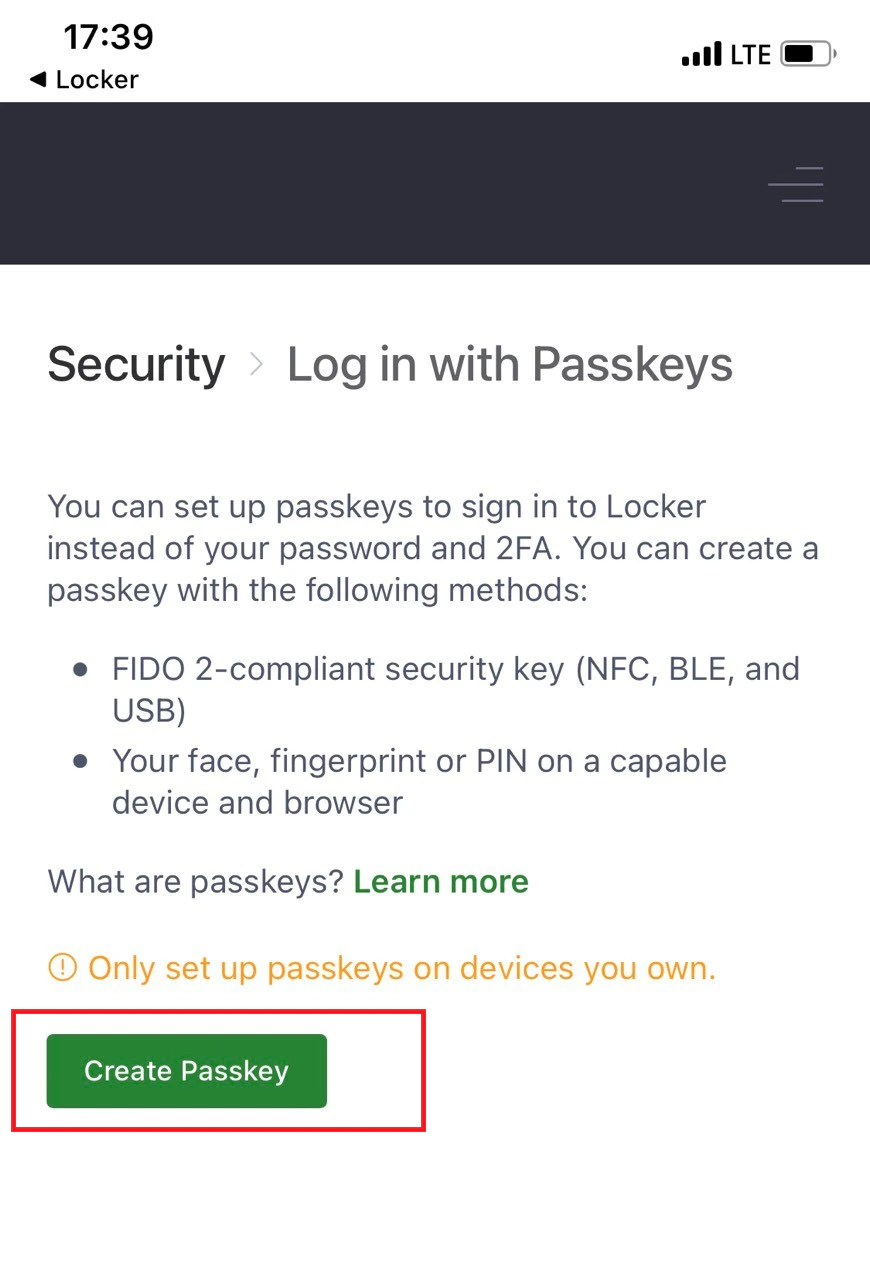870x1286 pixels.
Task: Select the Log in with Passkeys breadcrumb
Action: point(510,364)
